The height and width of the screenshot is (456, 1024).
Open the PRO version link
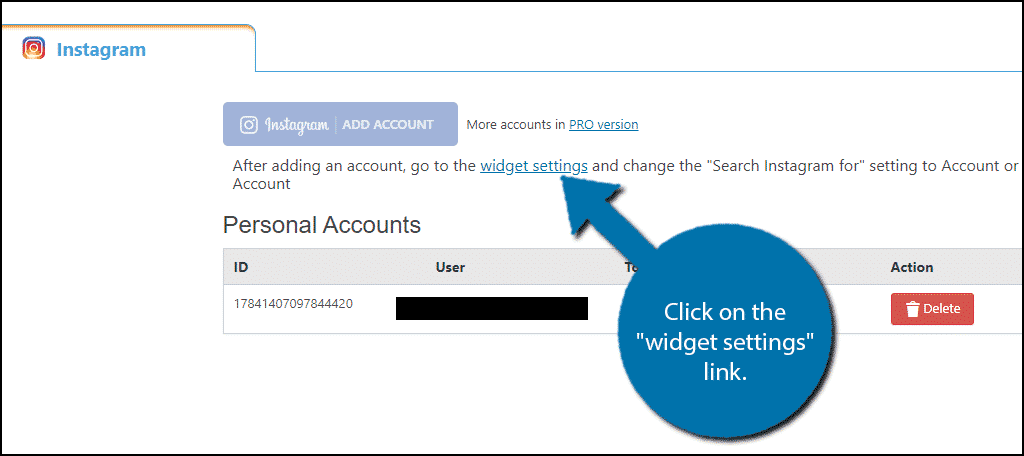[603, 124]
